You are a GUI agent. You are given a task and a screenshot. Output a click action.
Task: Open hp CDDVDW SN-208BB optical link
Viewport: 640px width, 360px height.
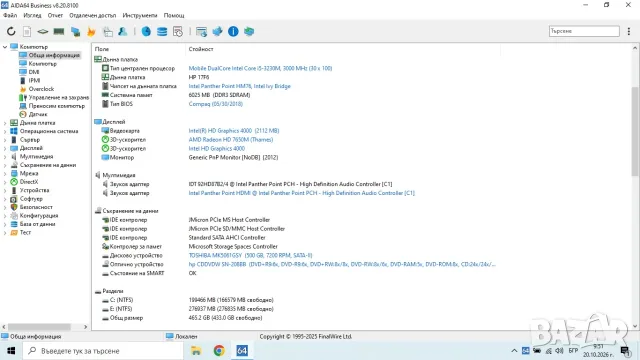click(x=342, y=264)
